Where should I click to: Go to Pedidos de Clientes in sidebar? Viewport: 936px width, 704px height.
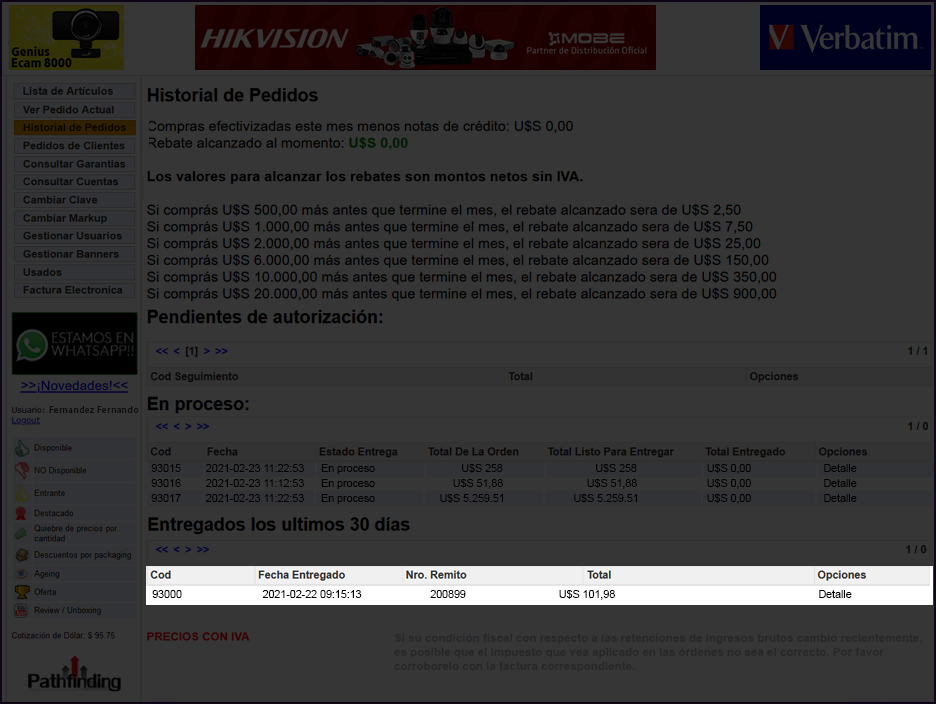74,146
